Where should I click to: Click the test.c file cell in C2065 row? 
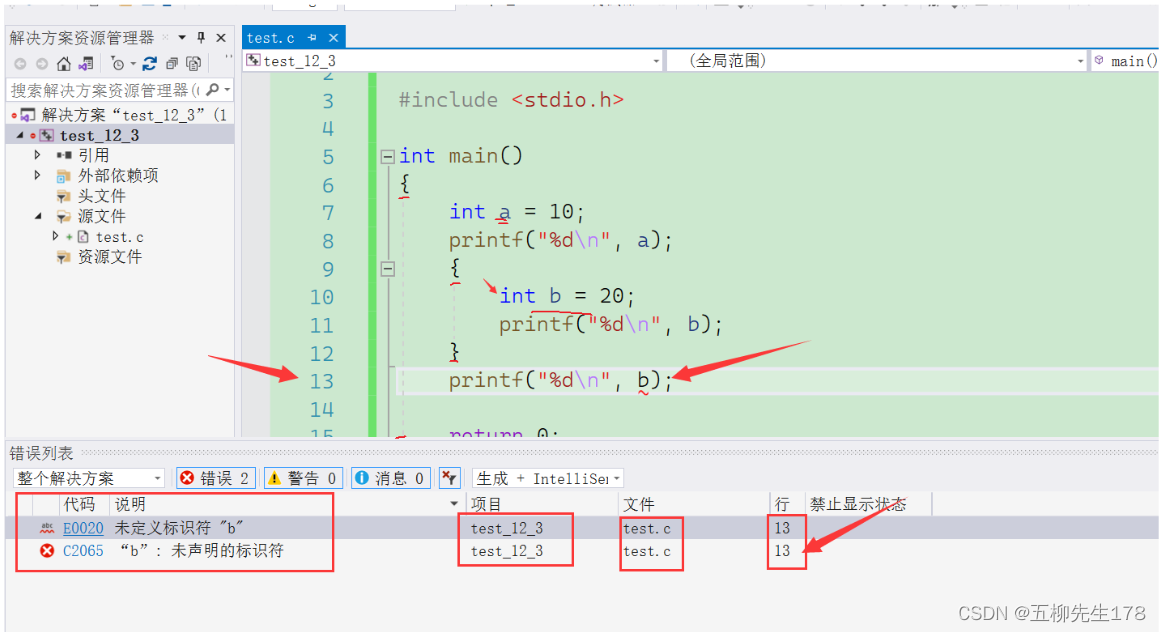point(647,551)
